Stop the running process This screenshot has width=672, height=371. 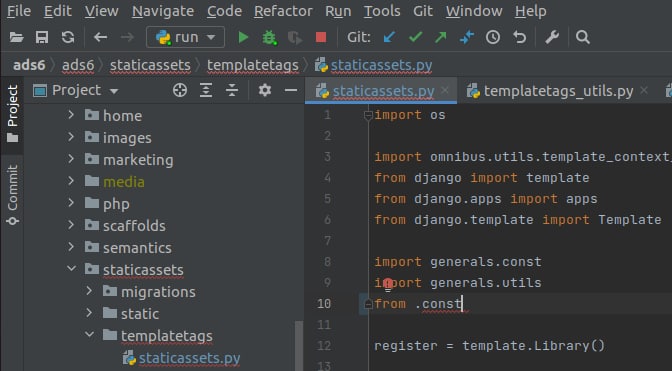(321, 37)
